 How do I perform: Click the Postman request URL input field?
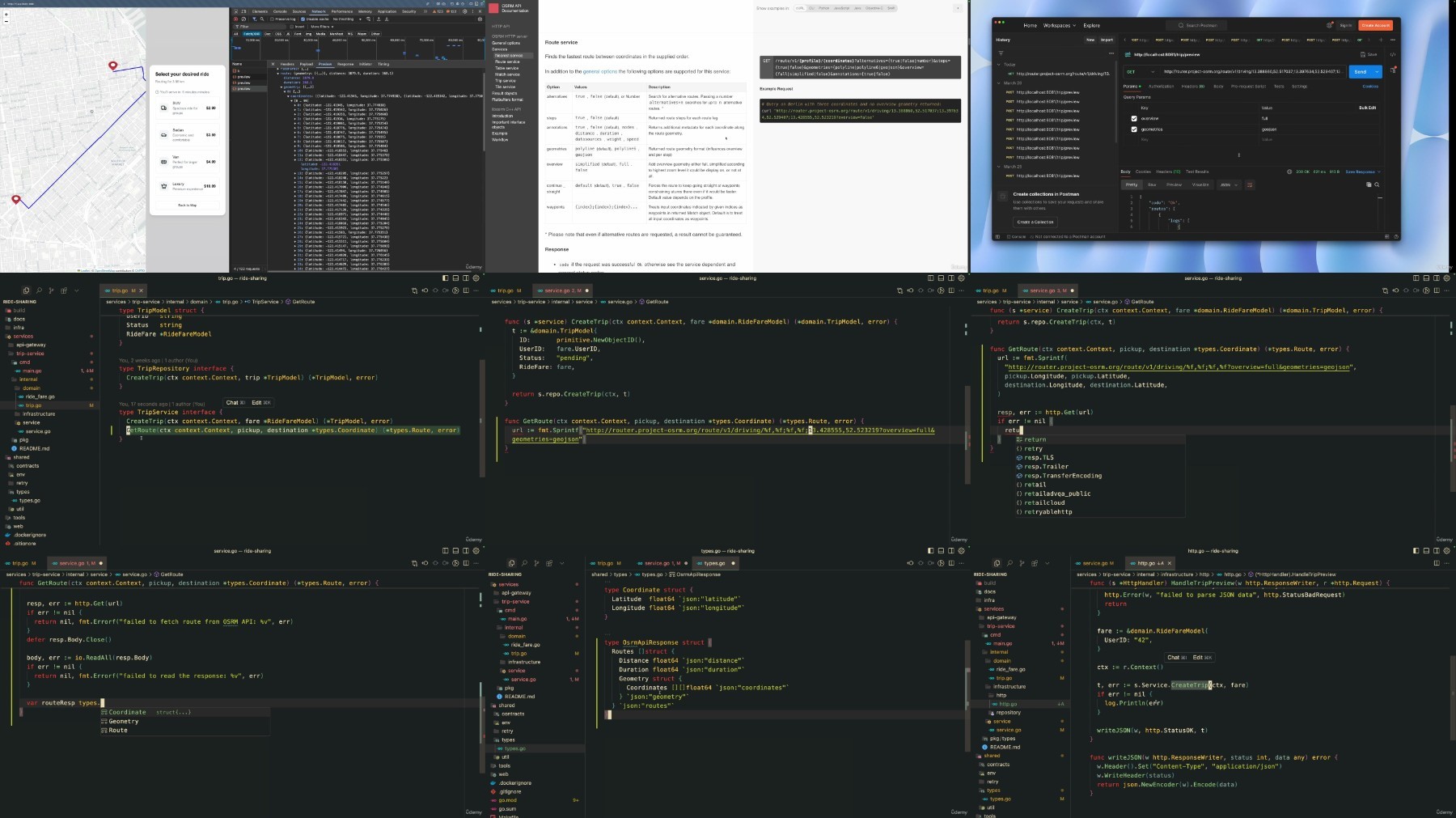[x=1251, y=72]
